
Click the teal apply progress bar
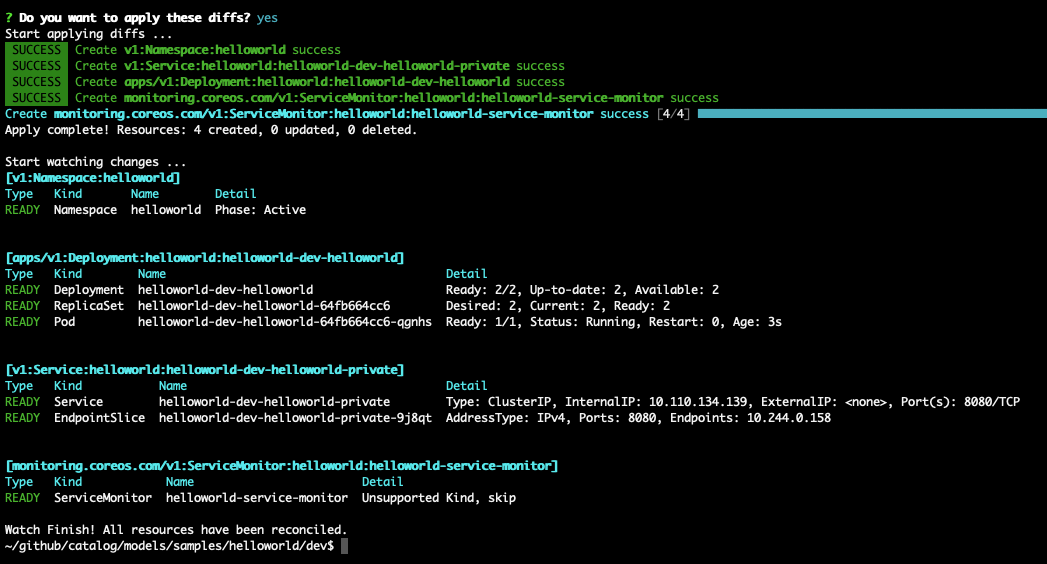(x=870, y=114)
